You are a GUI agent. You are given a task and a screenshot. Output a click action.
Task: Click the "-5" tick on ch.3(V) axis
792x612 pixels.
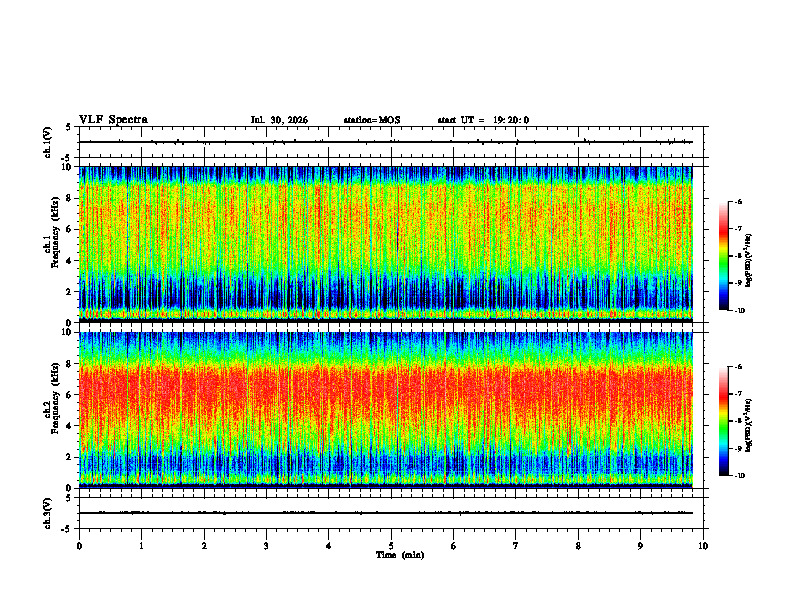67,529
